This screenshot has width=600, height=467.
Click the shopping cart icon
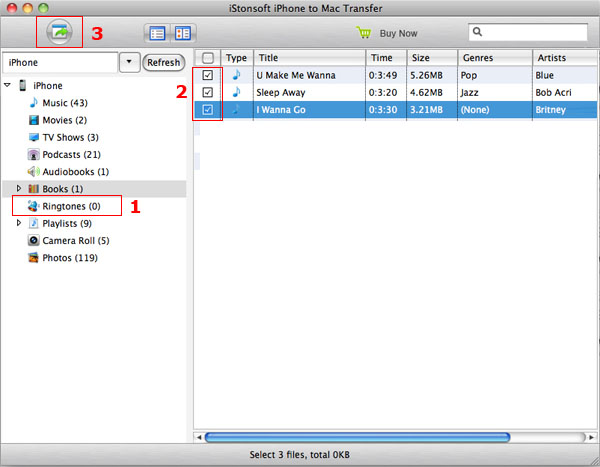point(364,33)
